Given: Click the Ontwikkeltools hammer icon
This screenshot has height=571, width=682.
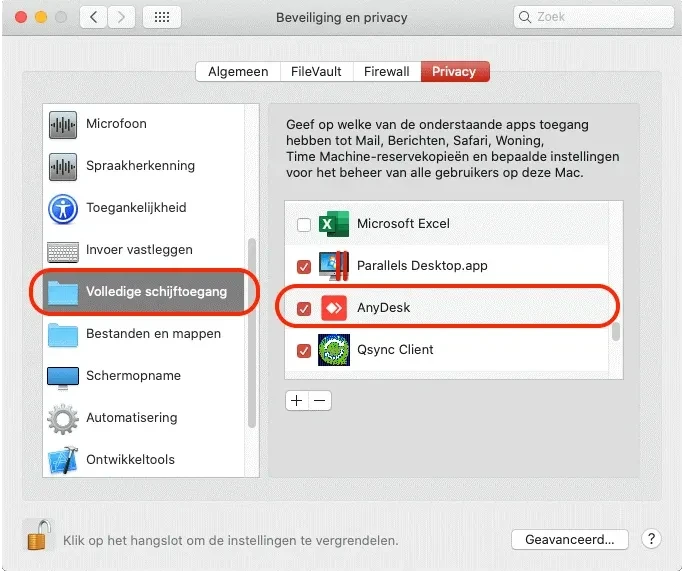Looking at the screenshot, I should pyautogui.click(x=63, y=460).
